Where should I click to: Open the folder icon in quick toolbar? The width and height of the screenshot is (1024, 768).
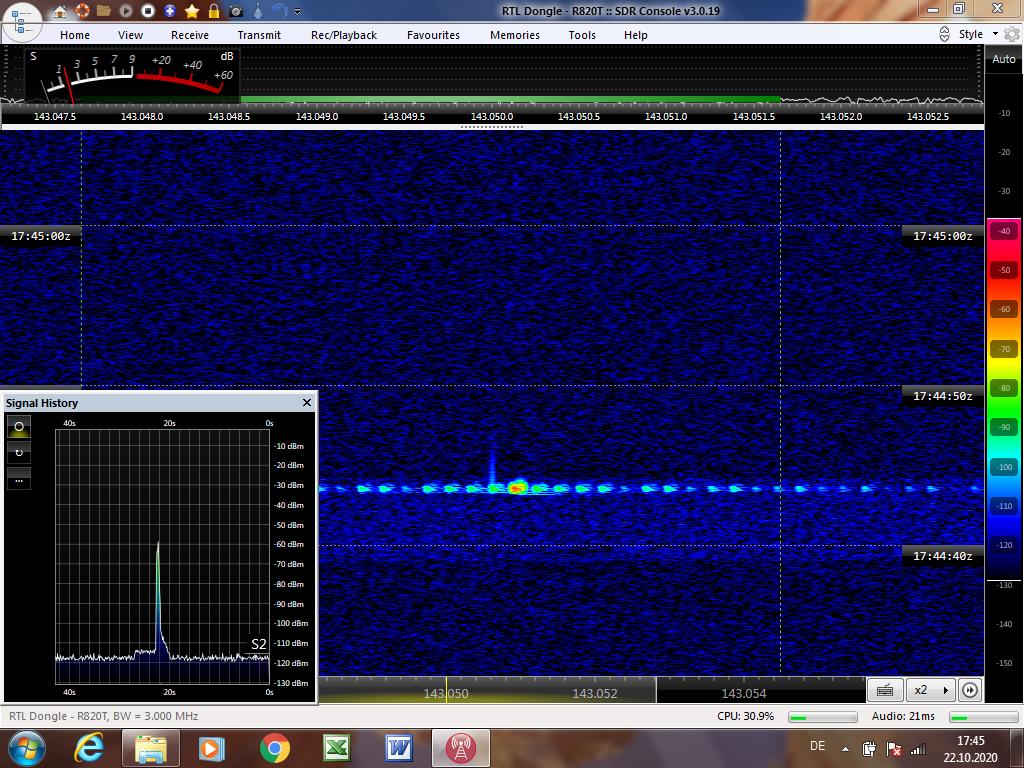pyautogui.click(x=103, y=11)
